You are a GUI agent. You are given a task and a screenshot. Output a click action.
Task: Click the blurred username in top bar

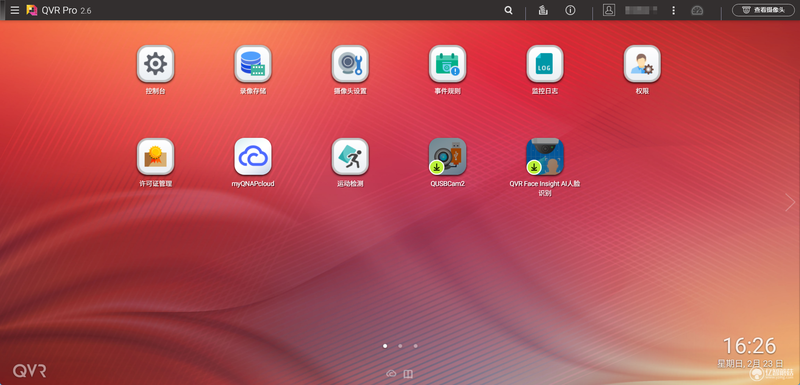(x=641, y=10)
